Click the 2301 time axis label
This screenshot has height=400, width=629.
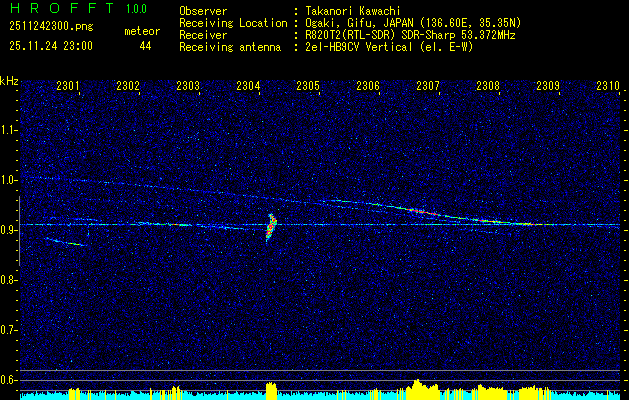(67, 85)
